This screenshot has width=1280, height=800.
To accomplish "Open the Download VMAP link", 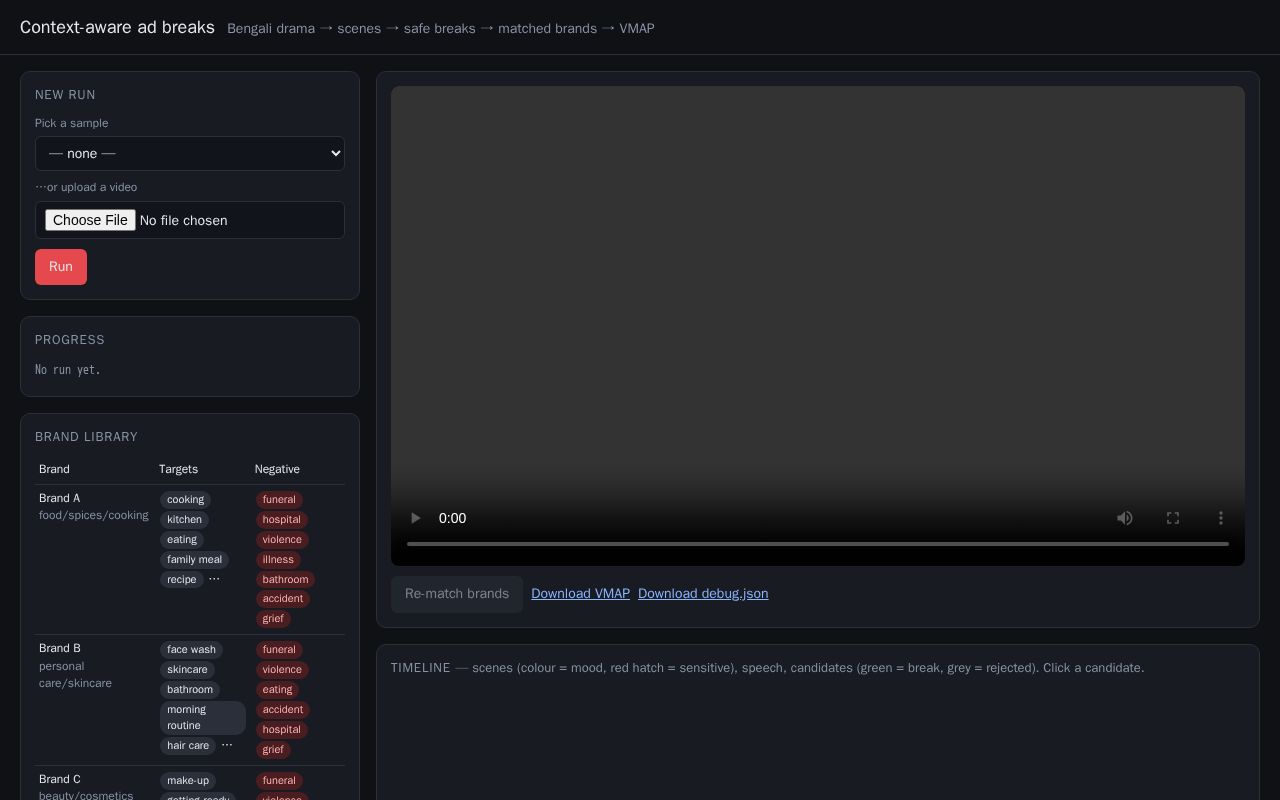I will point(580,594).
